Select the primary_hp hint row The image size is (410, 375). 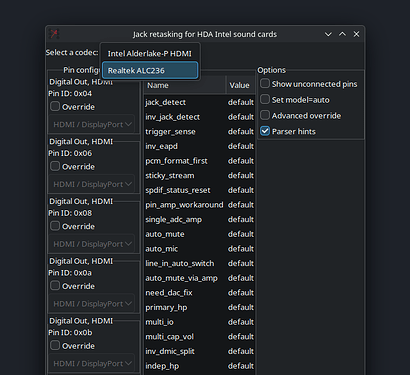coord(200,308)
